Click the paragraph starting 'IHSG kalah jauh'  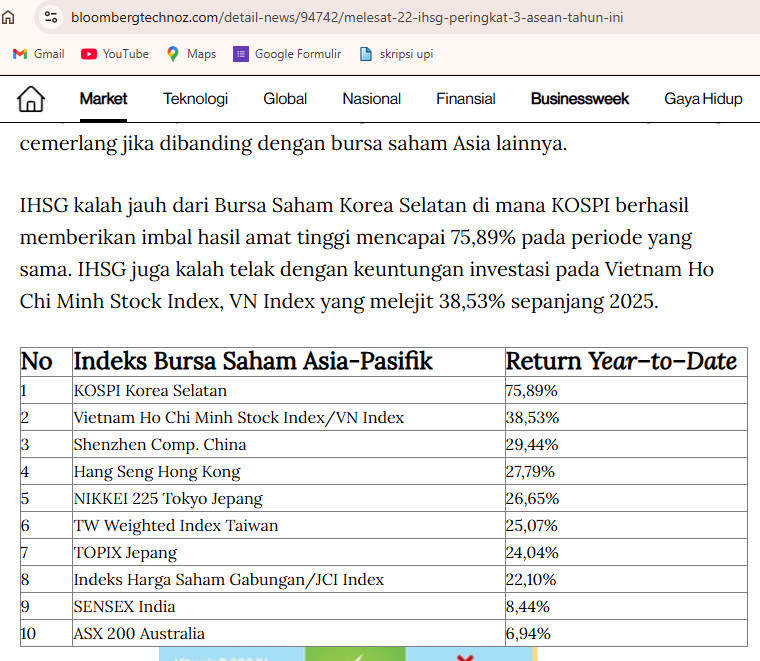[367, 253]
